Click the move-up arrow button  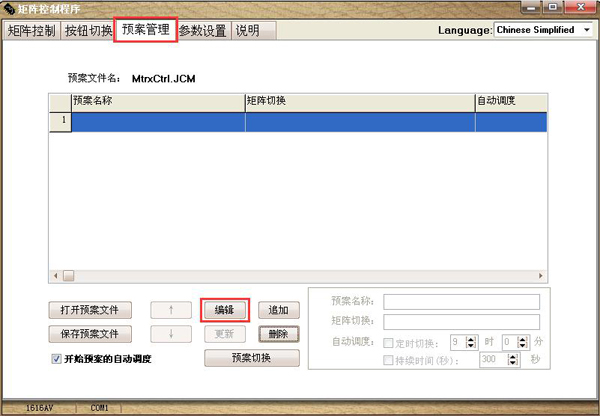[x=171, y=310]
